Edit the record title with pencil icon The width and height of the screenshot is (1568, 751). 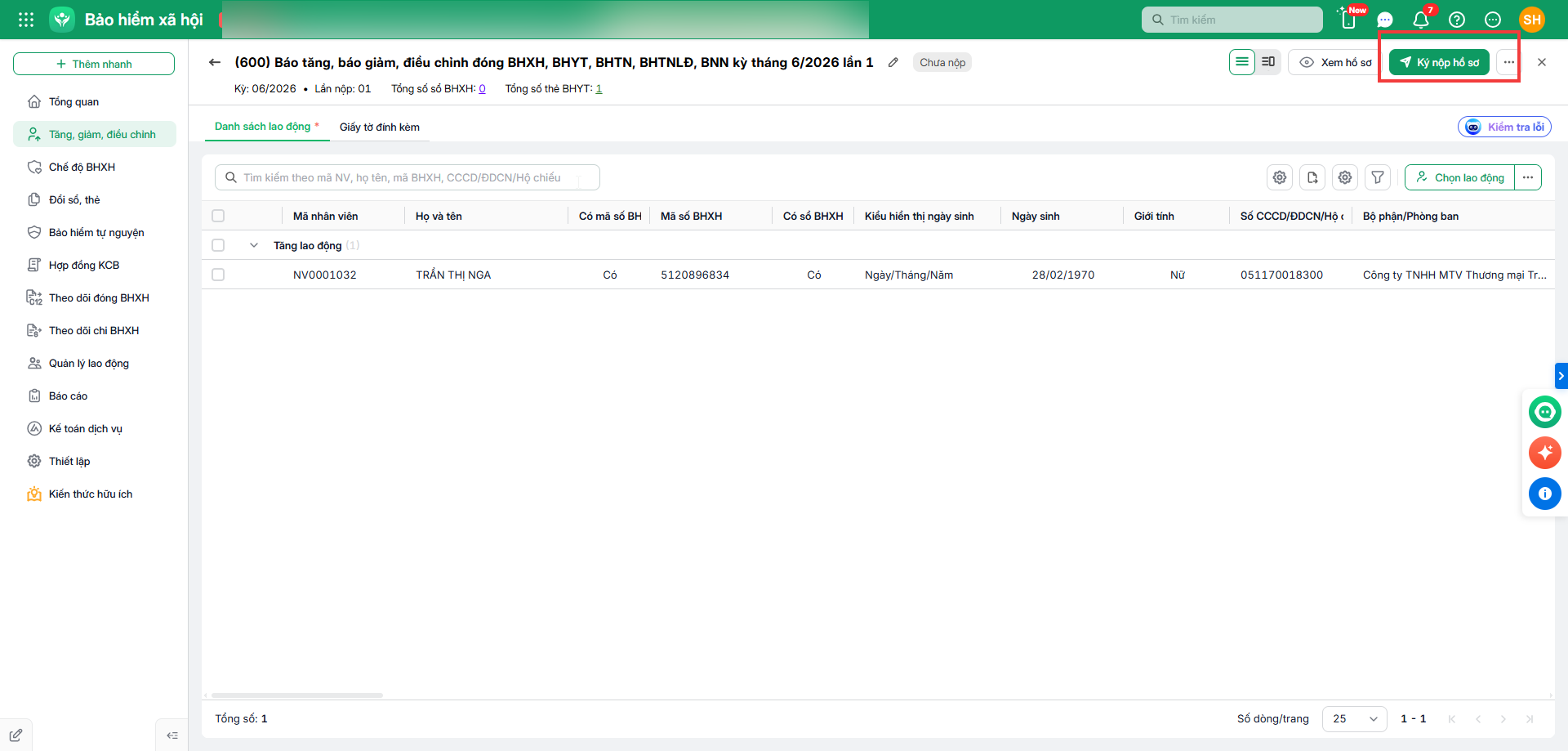893,62
